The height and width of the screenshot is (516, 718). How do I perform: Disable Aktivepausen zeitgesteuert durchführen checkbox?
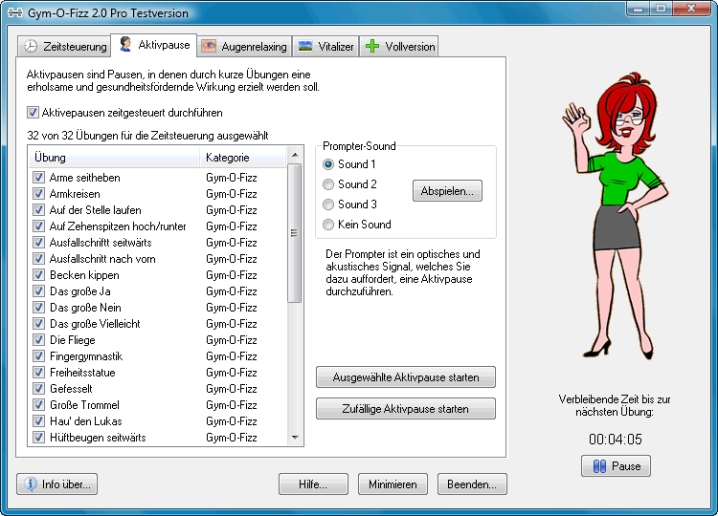[34, 113]
